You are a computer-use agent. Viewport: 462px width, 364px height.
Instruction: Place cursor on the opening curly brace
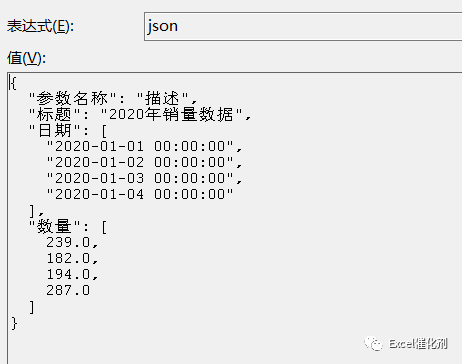[x=13, y=83]
